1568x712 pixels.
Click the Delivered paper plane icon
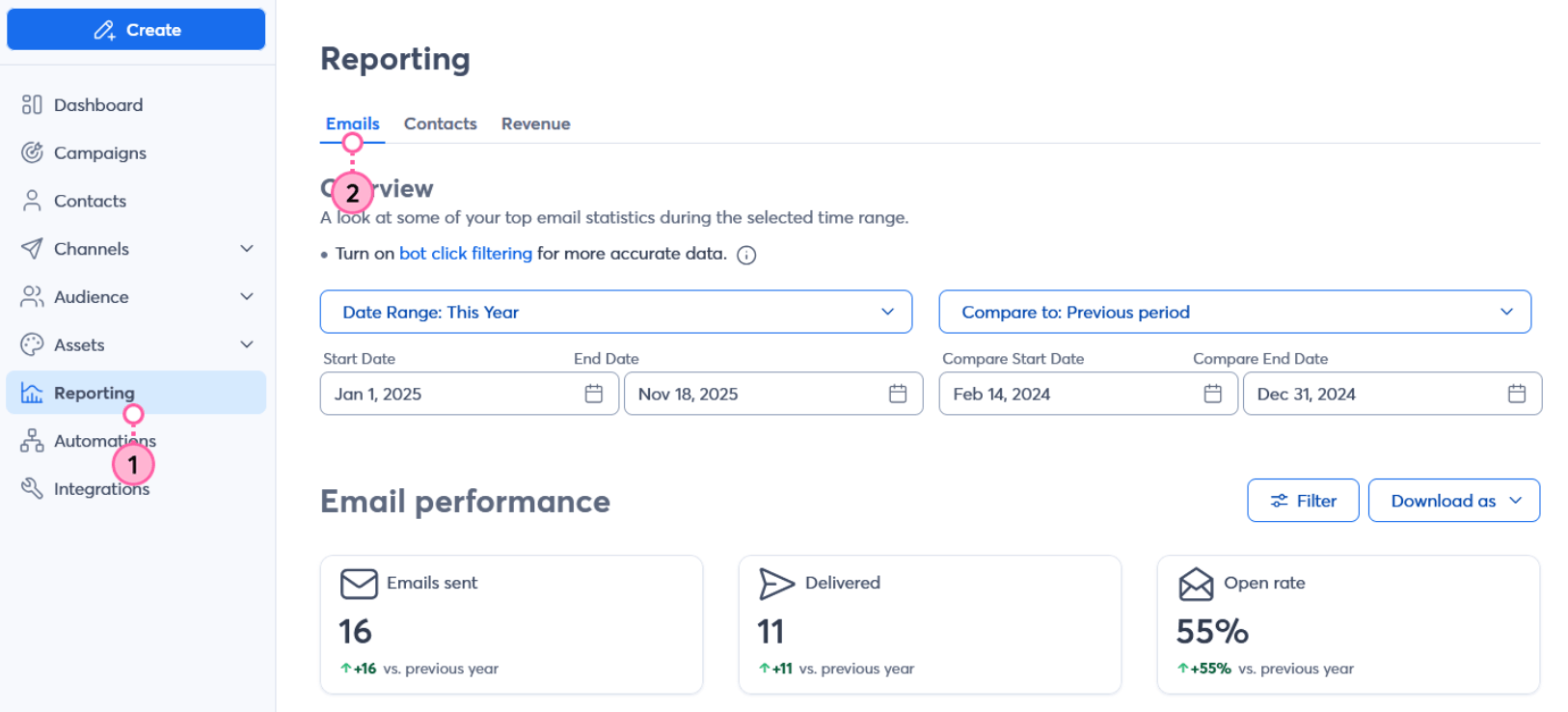coord(776,584)
